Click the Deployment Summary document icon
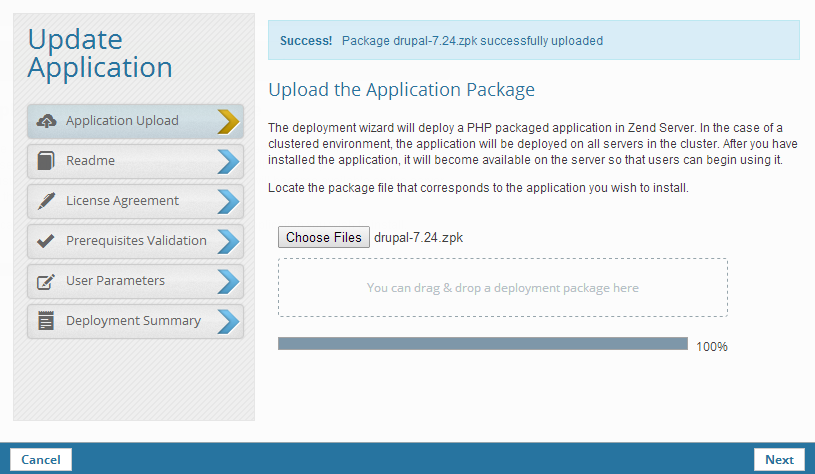815x474 pixels. tap(46, 321)
